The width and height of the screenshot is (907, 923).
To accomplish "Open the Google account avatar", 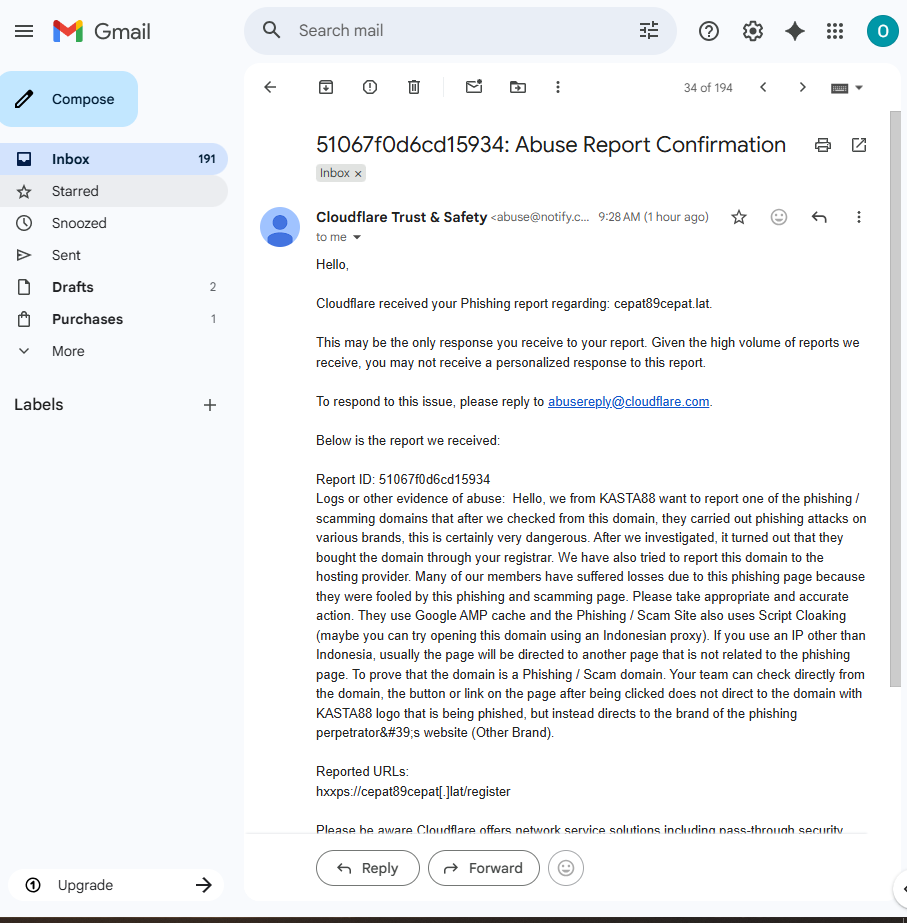I will coord(882,31).
